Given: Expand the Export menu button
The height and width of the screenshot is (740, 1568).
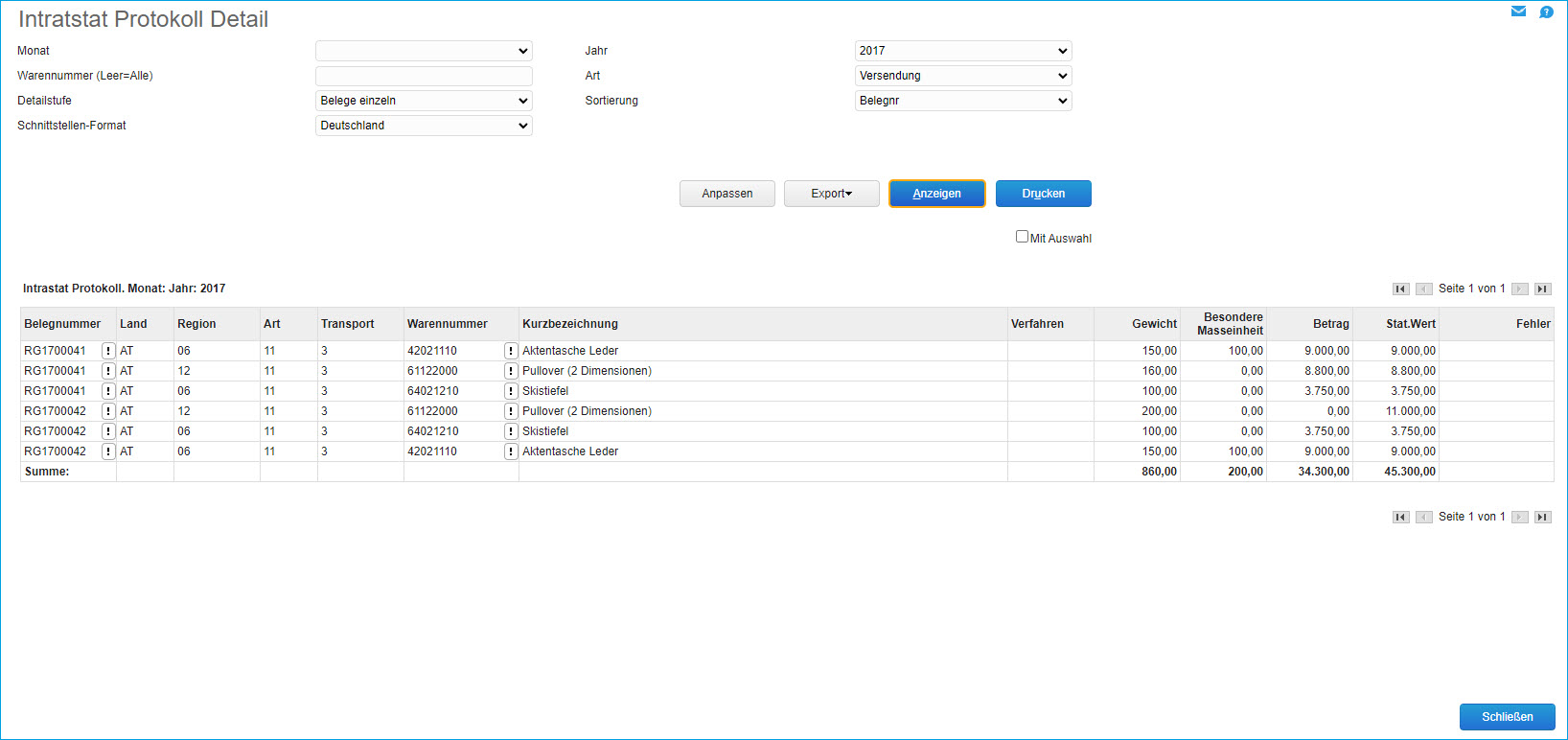Looking at the screenshot, I should pos(831,194).
